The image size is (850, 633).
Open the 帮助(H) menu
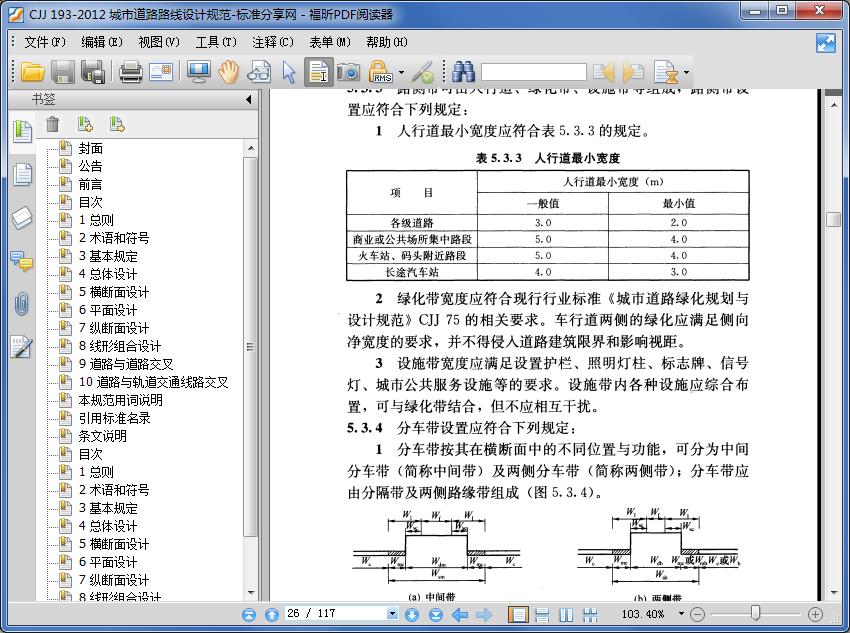[387, 42]
